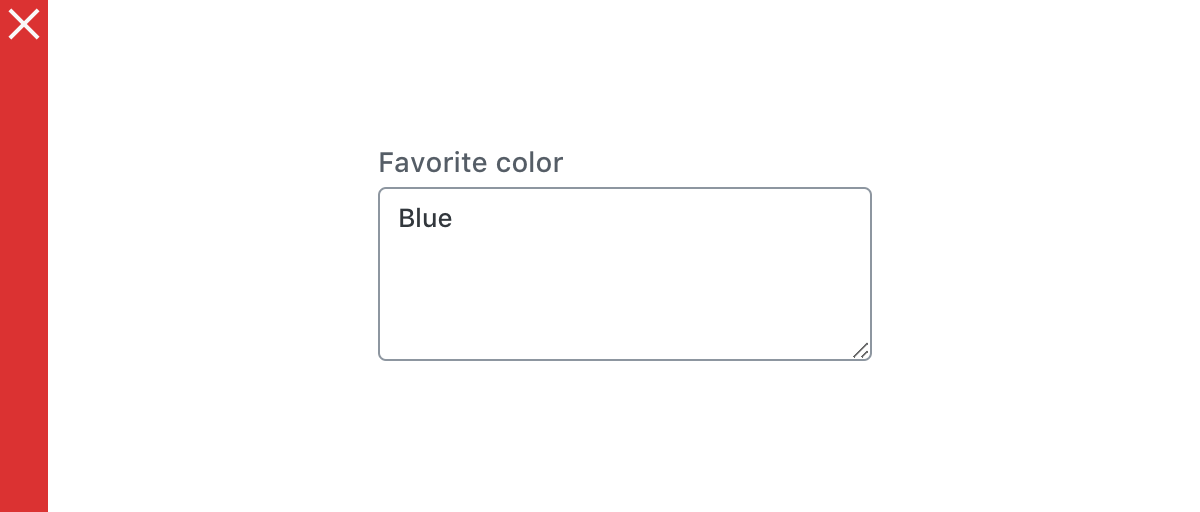The width and height of the screenshot is (1200, 512).
Task: Dismiss the red sidebar with X
Action: pyautogui.click(x=24, y=24)
